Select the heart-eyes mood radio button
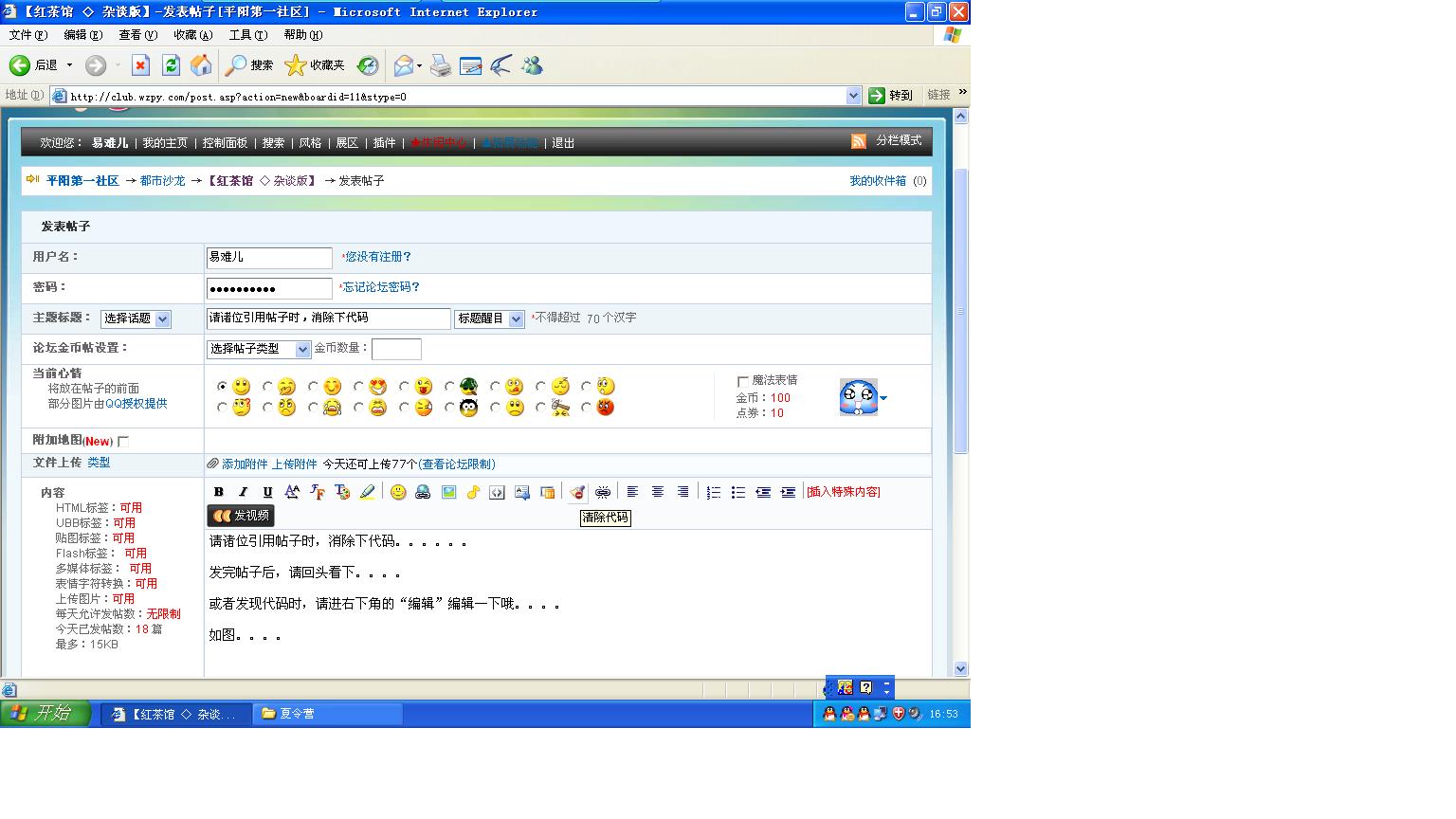1456x819 pixels. 358,387
